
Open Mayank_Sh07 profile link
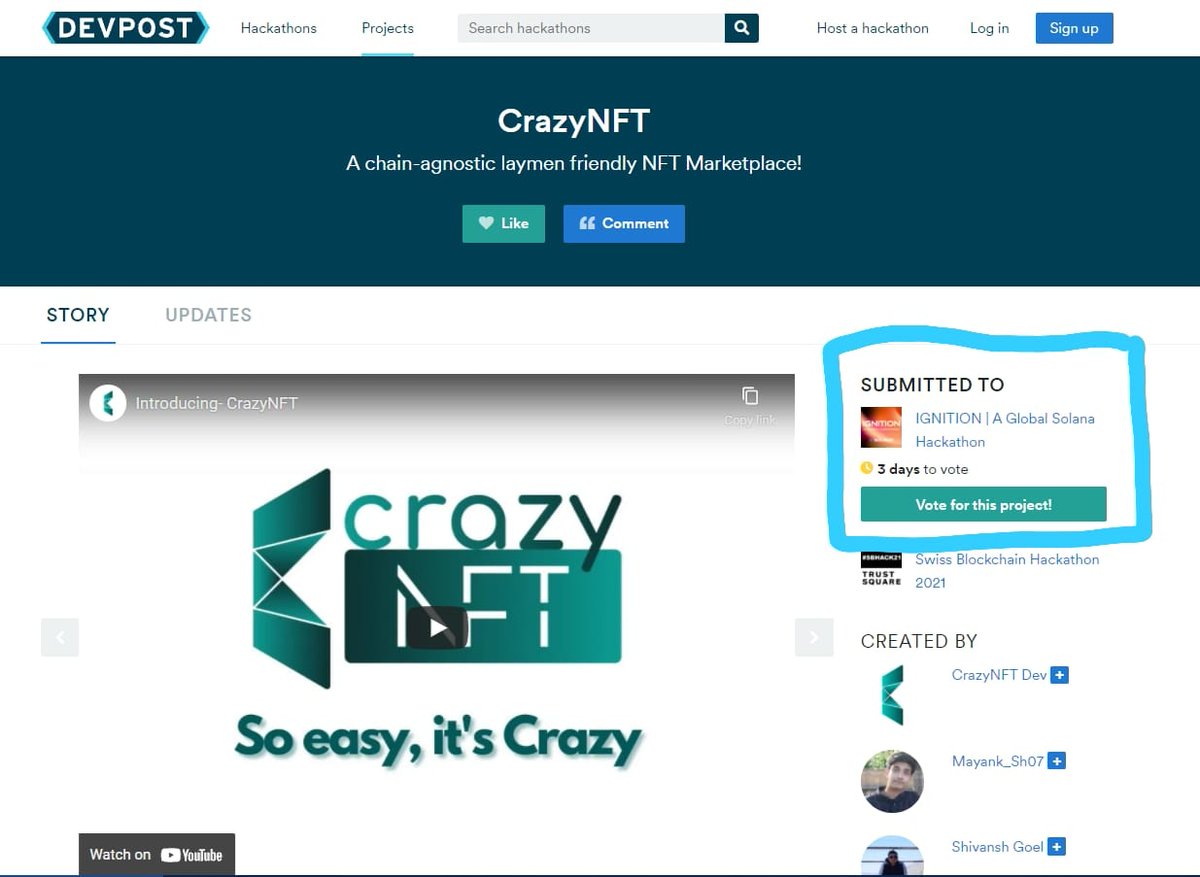[x=997, y=761]
